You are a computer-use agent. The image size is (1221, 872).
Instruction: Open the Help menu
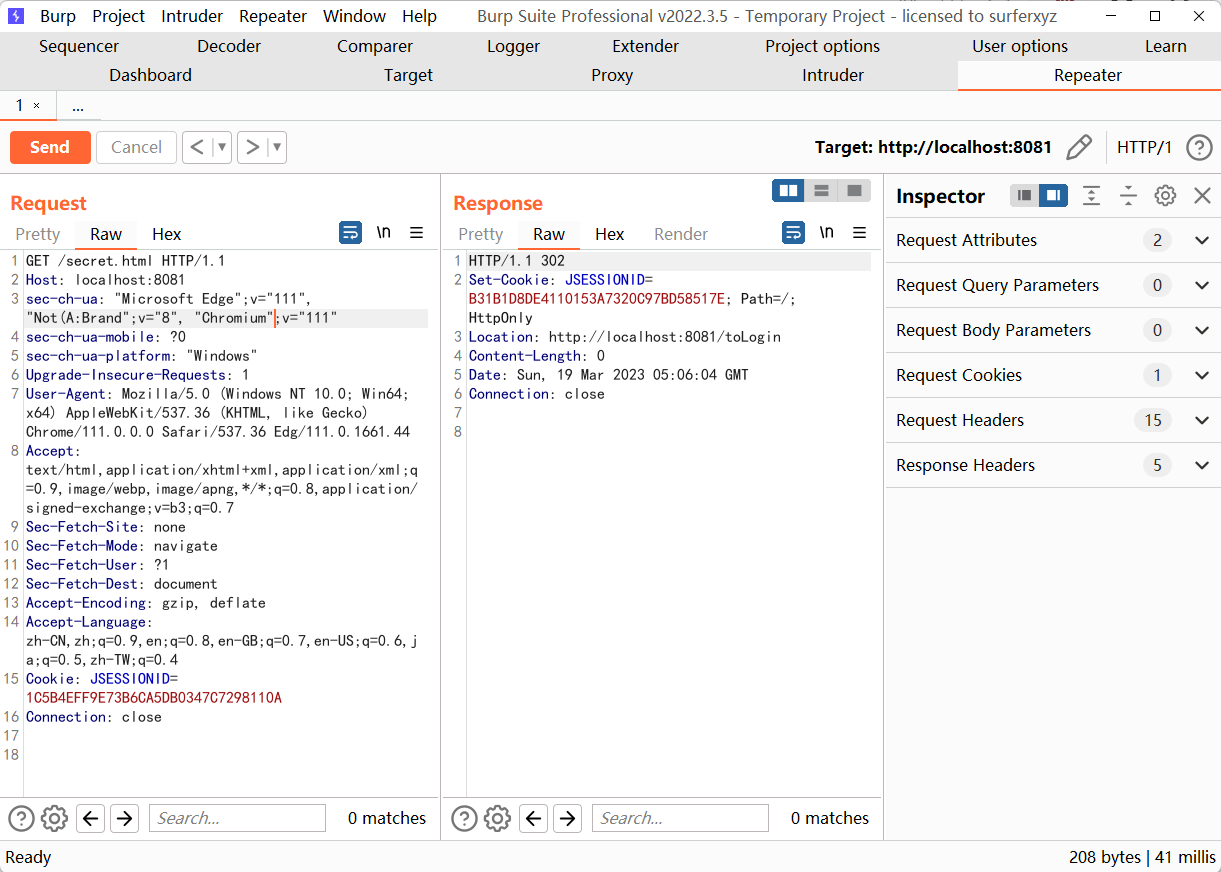419,16
